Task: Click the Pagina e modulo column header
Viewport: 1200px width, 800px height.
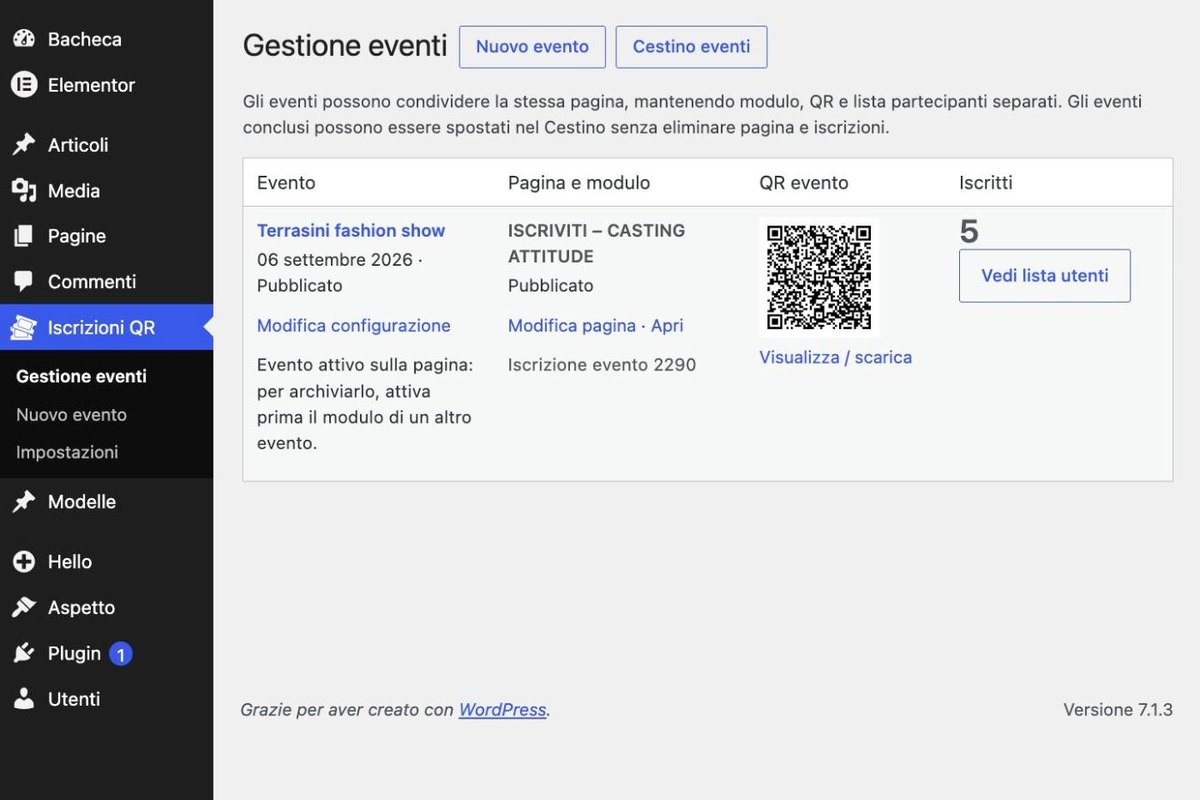Action: pos(579,182)
